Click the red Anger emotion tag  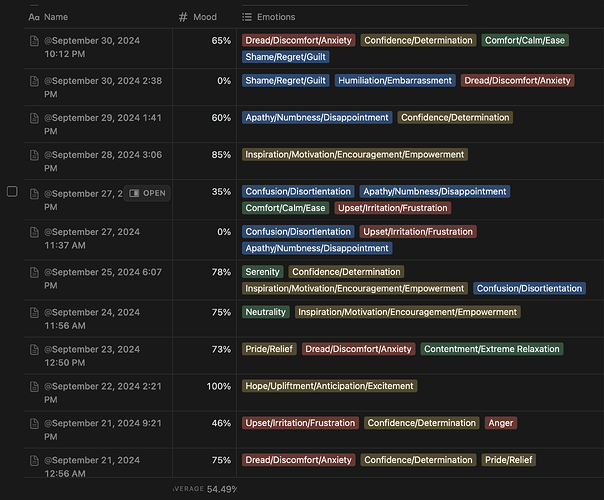501,423
